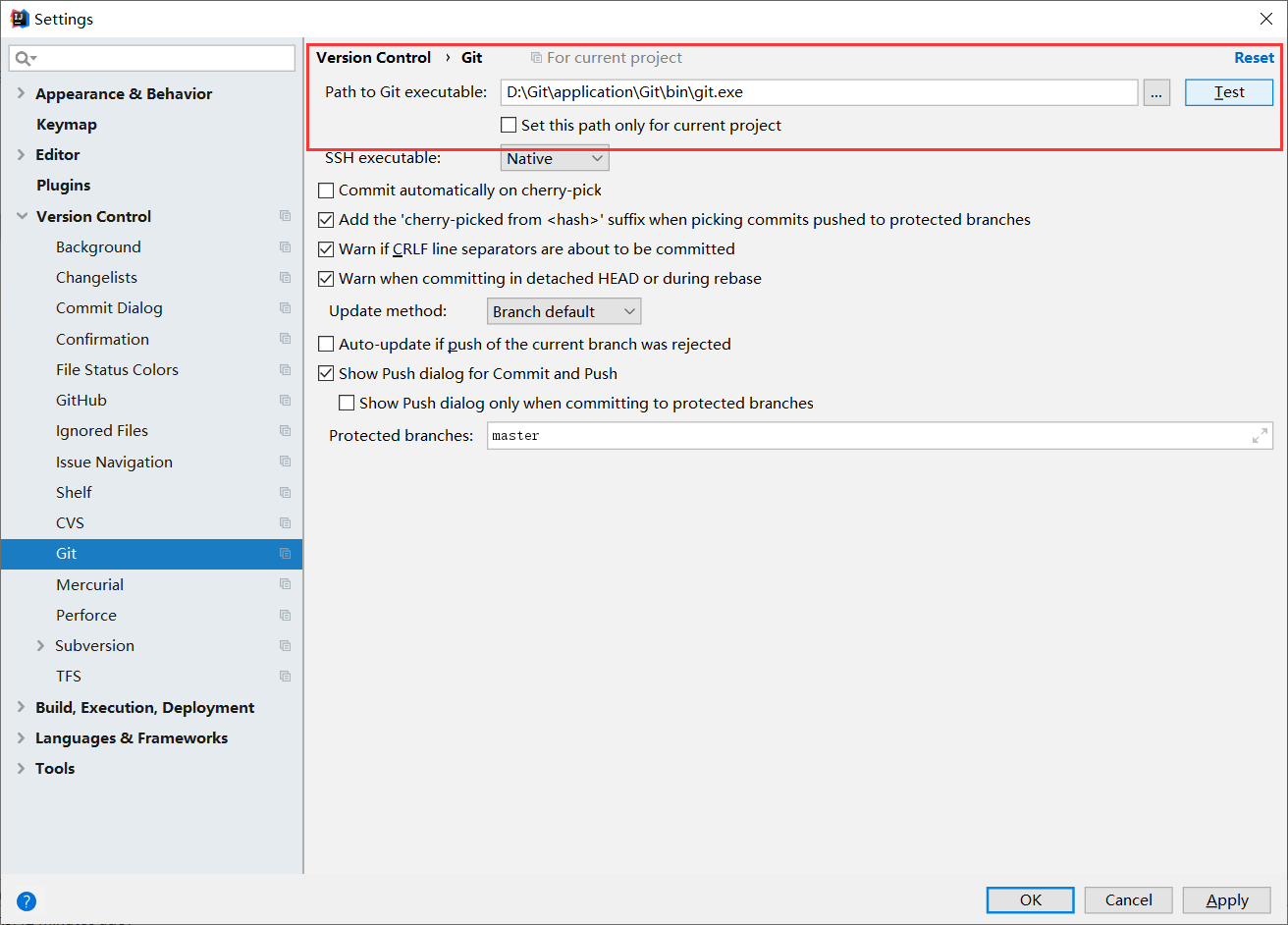Click project-level icon beside Confirmation
This screenshot has height=925, width=1288.
tap(285, 339)
